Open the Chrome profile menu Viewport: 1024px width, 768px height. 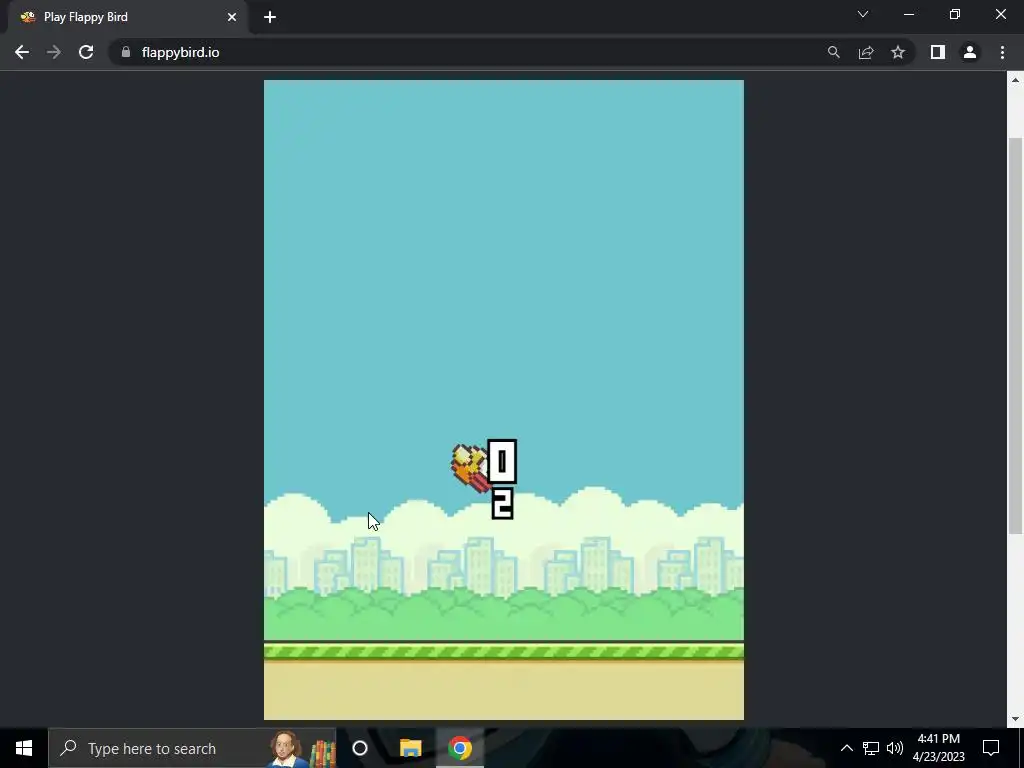click(x=970, y=52)
